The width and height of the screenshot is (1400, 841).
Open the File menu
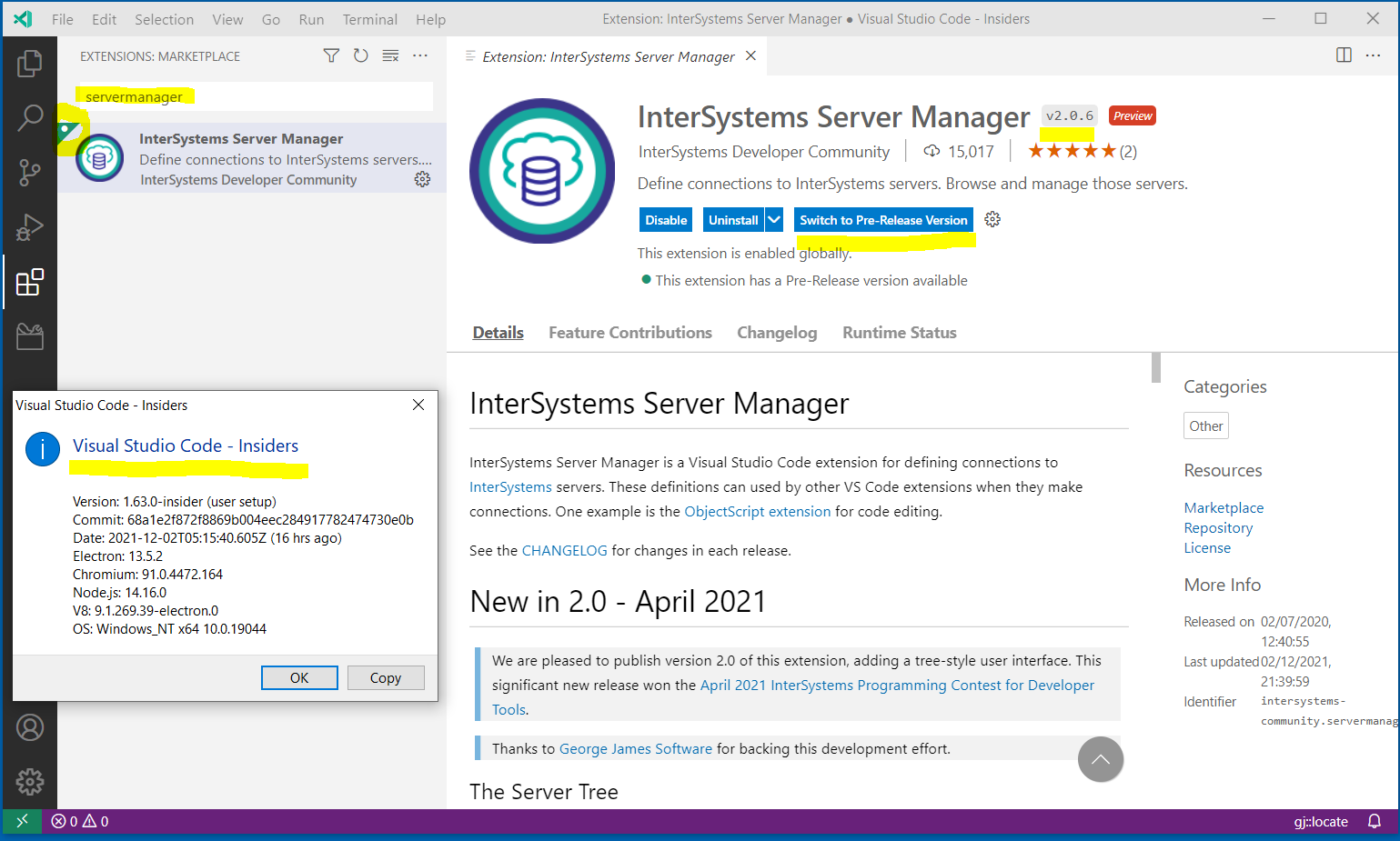[63, 19]
